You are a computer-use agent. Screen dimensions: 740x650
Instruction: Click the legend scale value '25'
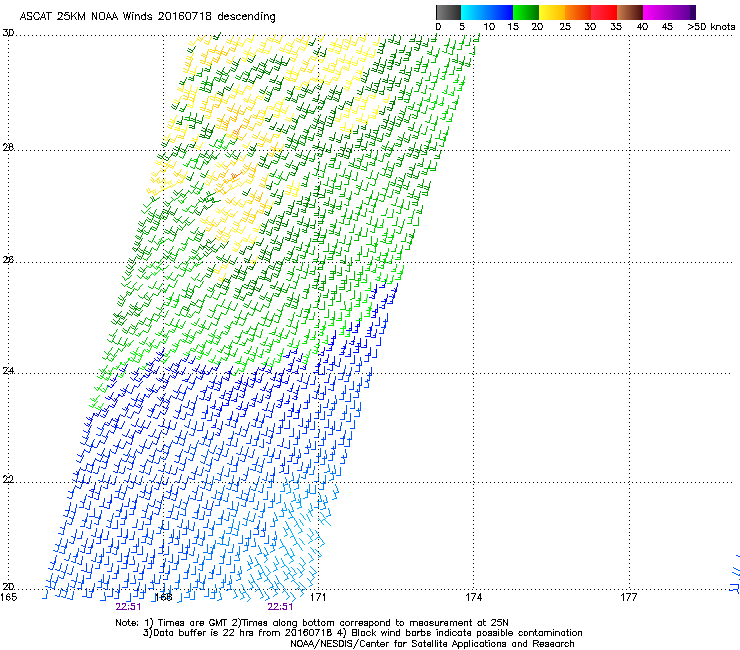click(565, 27)
